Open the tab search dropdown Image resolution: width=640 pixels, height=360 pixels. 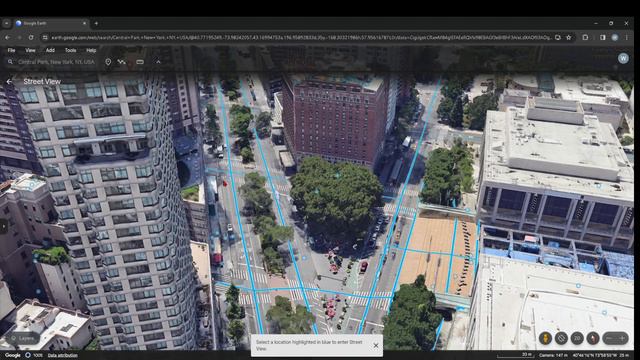point(6,23)
